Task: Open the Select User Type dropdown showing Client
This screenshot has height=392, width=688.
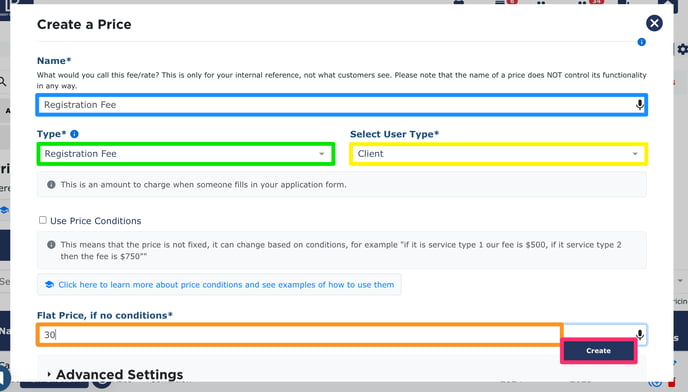Action: pos(498,154)
